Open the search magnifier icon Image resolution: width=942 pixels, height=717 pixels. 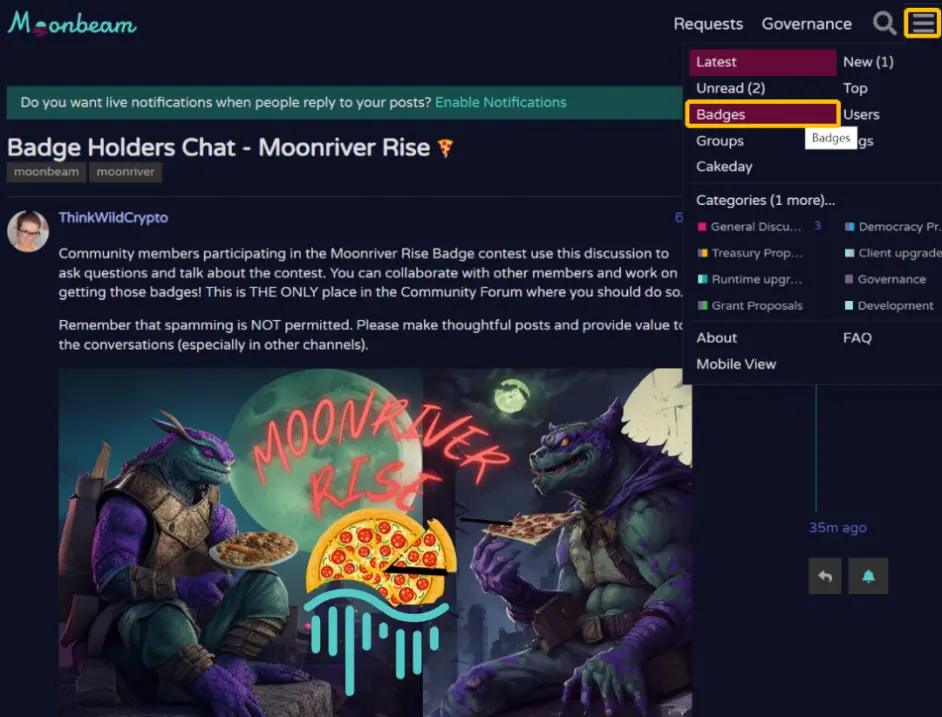pos(884,23)
